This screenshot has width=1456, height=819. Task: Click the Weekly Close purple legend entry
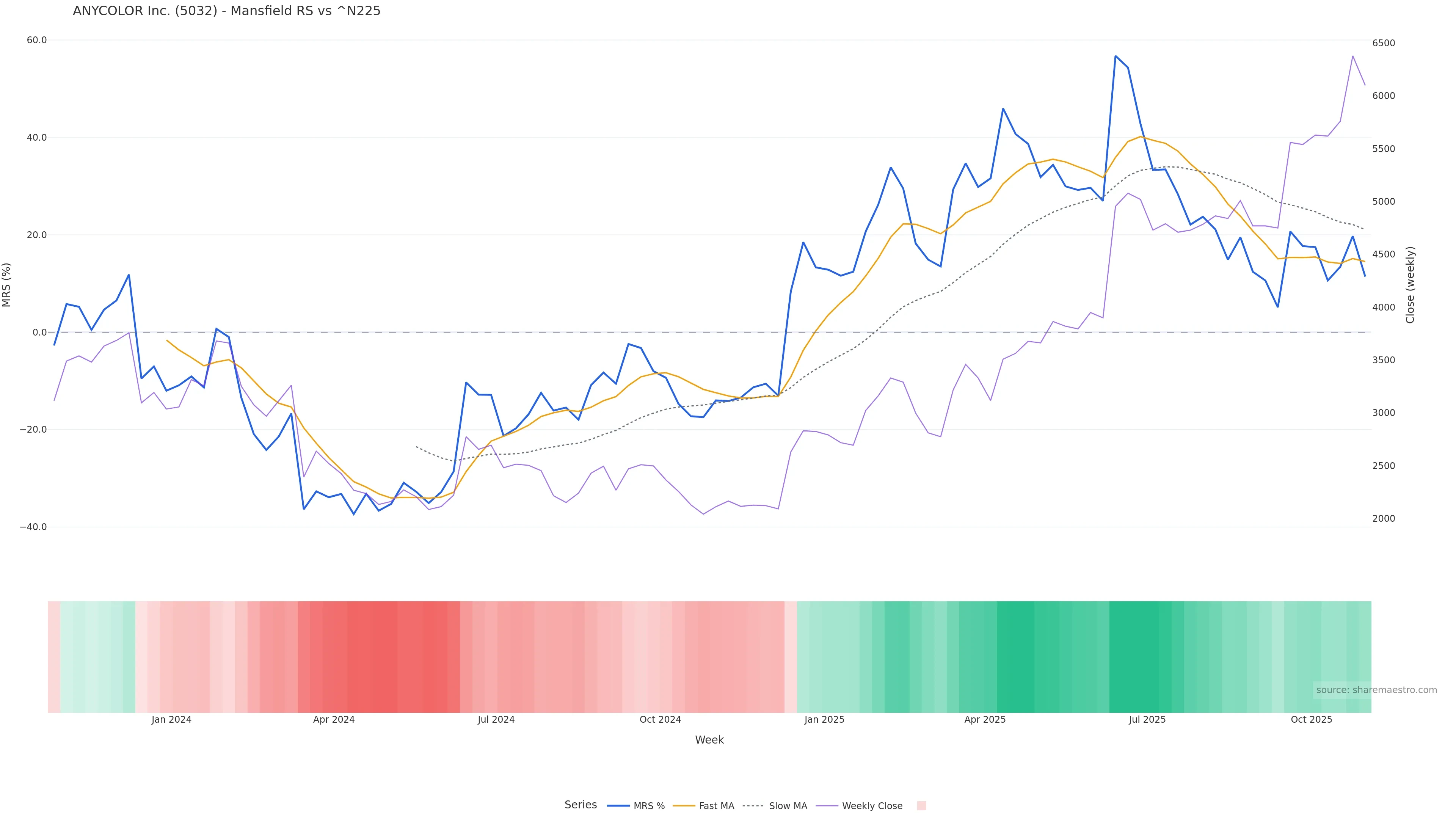[860, 806]
